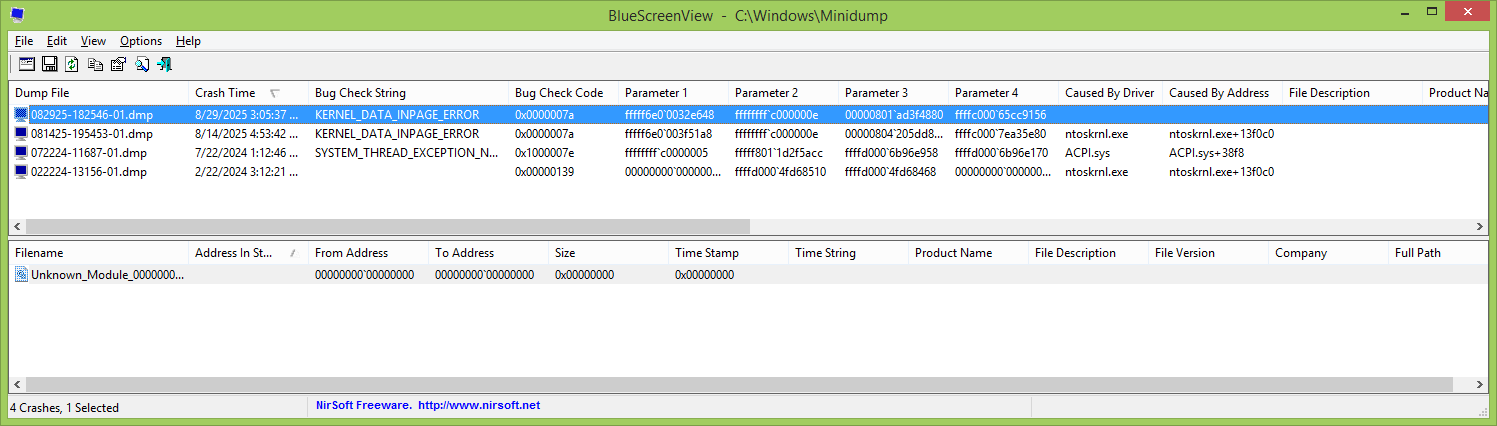This screenshot has width=1497, height=426.
Task: Click the icon of dump 022224-13156-01.dmp
Action: 21,172
